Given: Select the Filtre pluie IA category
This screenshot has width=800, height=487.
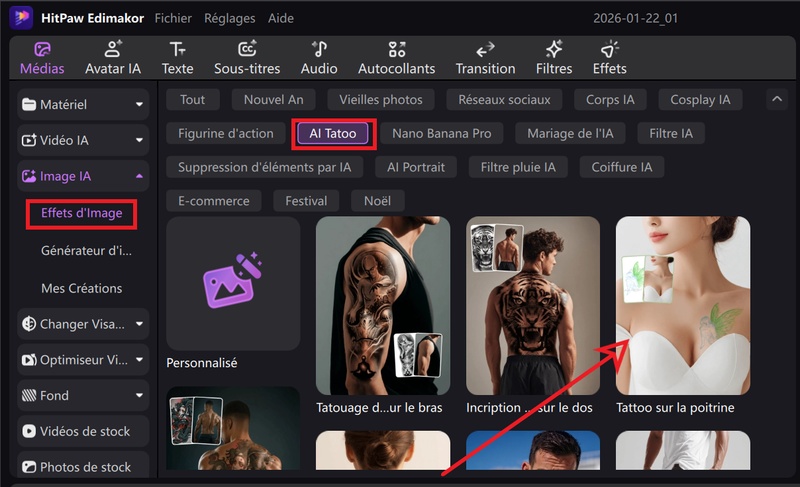Looking at the screenshot, I should (x=518, y=167).
